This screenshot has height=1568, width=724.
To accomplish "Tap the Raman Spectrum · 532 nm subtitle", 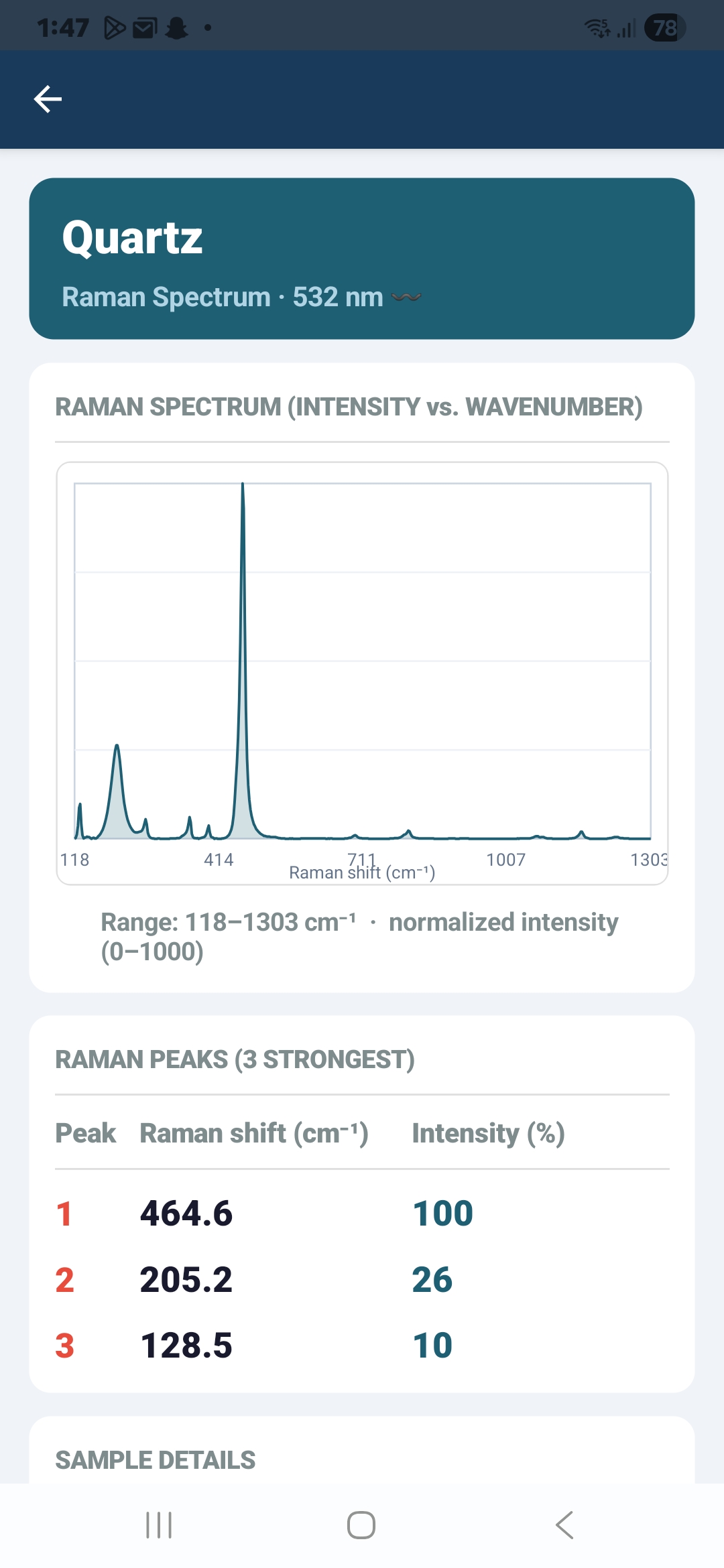I will (223, 297).
